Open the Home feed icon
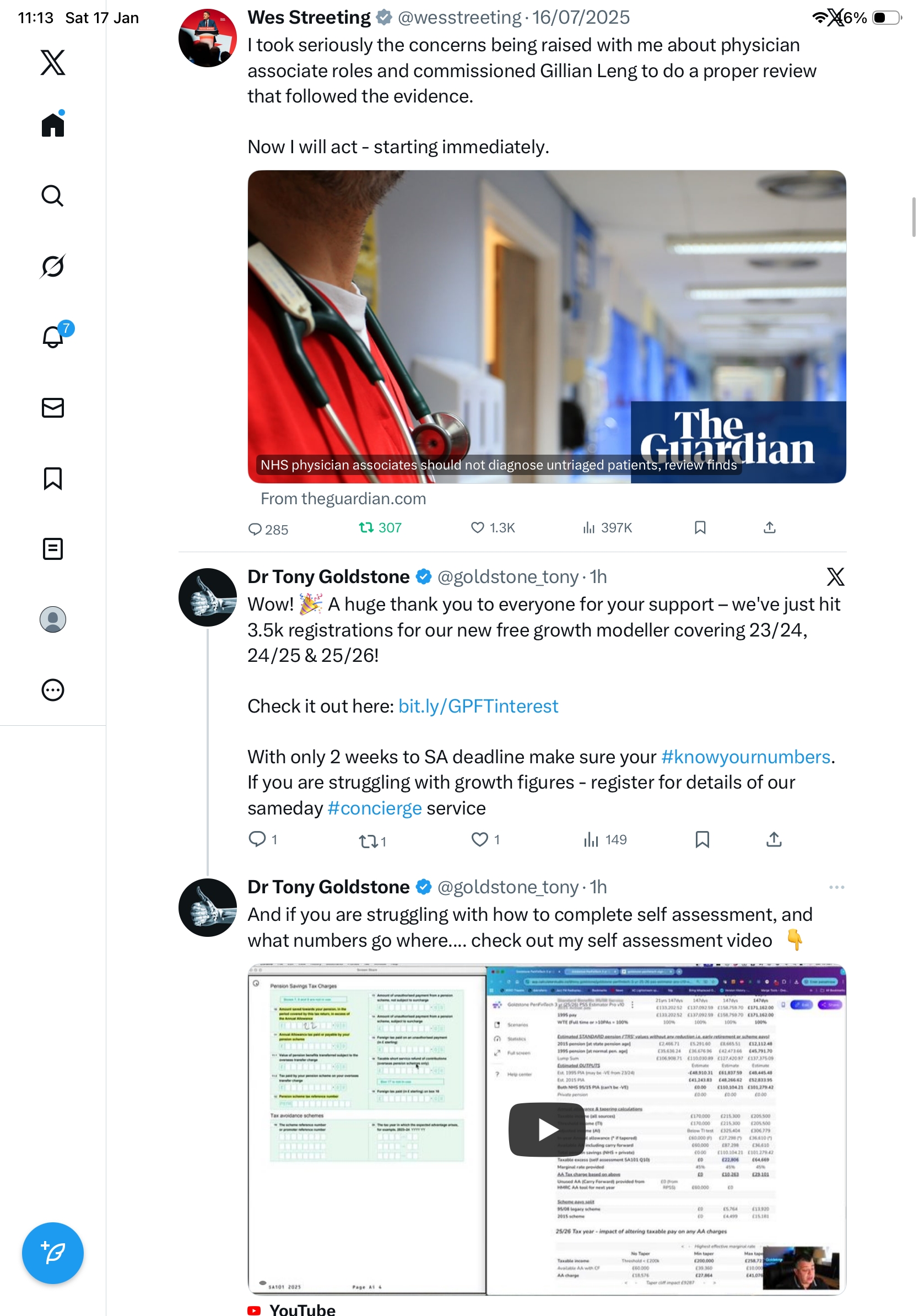Viewport: 919px width, 1316px height. tap(53, 124)
